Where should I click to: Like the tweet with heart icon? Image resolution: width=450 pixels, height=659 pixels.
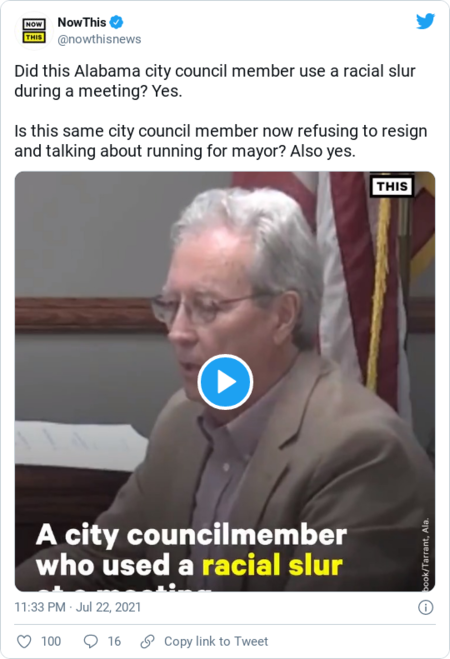(x=24, y=641)
